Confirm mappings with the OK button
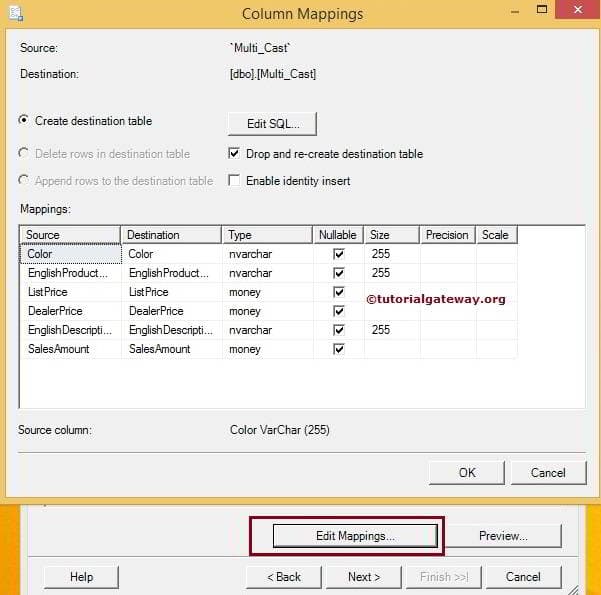601x595 pixels. coord(467,473)
